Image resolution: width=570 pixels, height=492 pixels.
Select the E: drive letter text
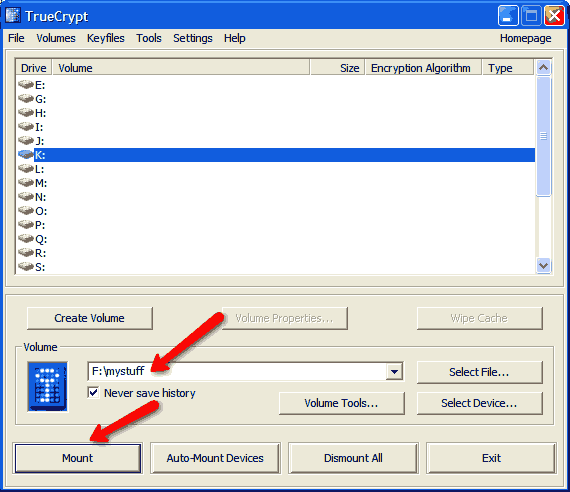[40, 85]
